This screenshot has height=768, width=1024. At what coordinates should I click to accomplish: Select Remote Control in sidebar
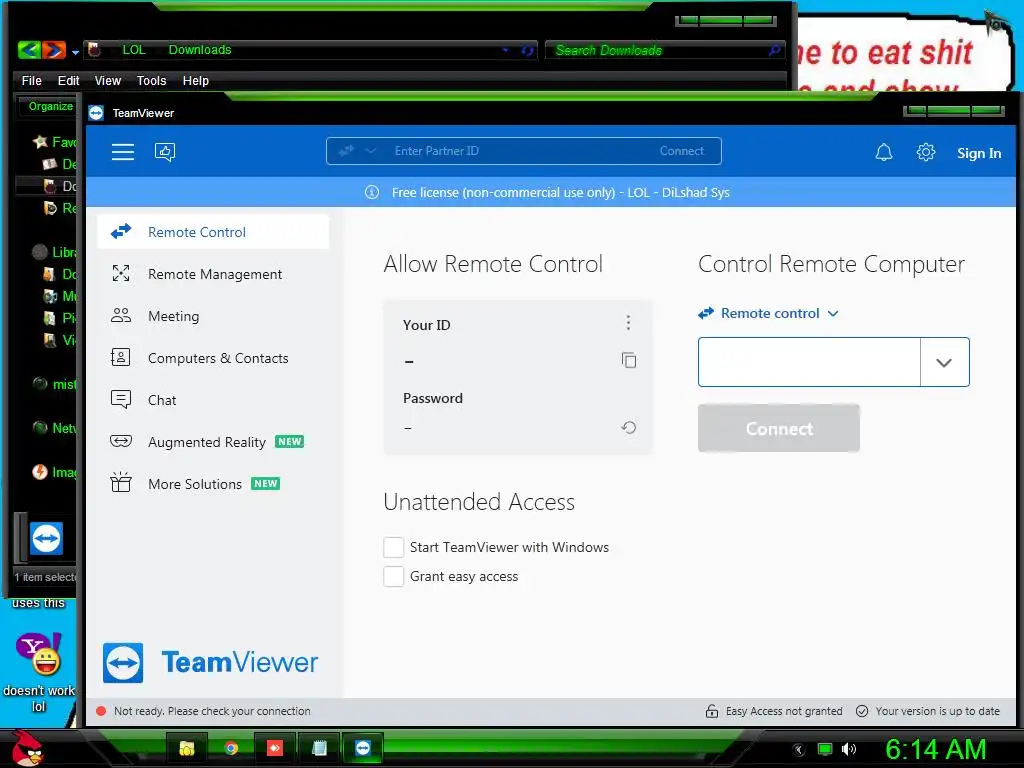click(213, 232)
